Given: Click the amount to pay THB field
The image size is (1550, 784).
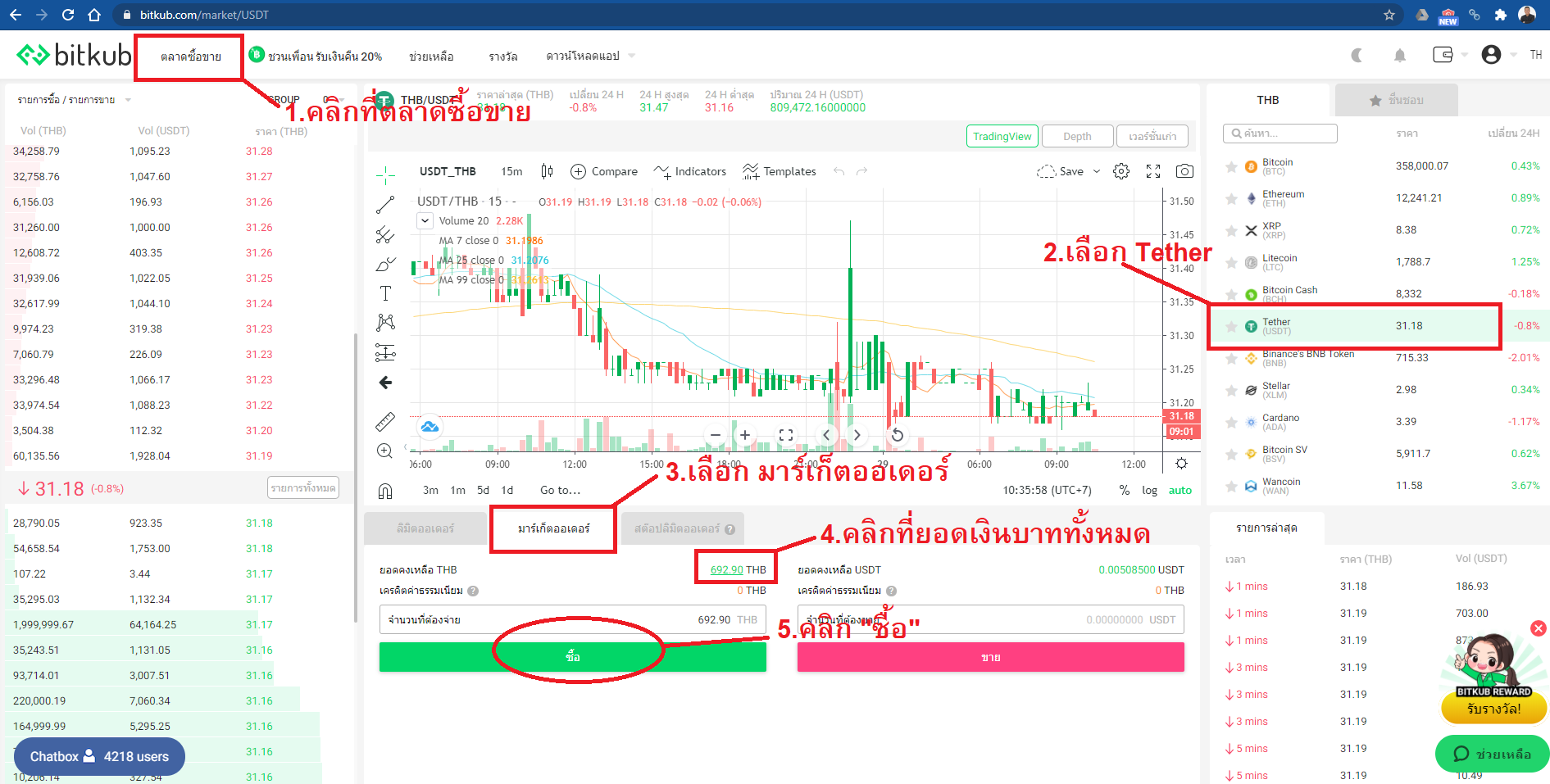Looking at the screenshot, I should pos(572,619).
